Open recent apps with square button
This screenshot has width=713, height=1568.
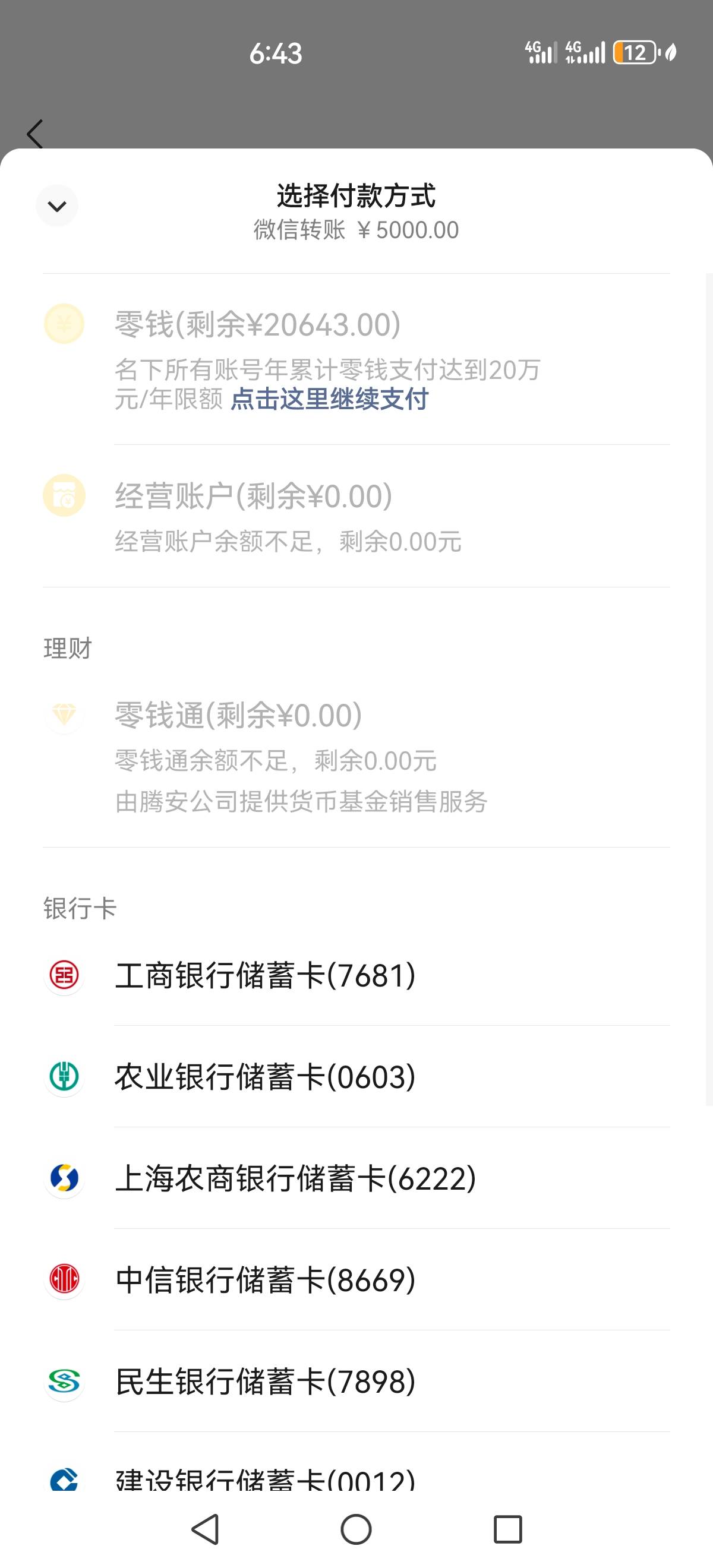click(508, 1529)
